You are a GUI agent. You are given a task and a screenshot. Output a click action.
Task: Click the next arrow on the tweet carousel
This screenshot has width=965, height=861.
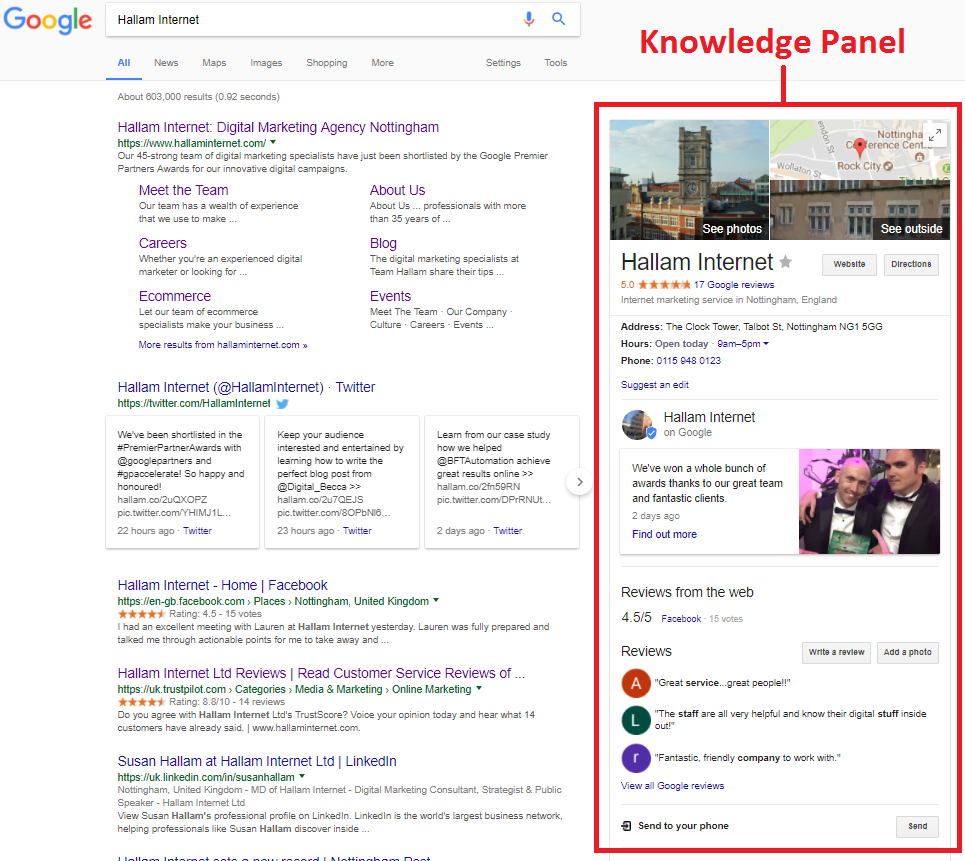click(579, 481)
